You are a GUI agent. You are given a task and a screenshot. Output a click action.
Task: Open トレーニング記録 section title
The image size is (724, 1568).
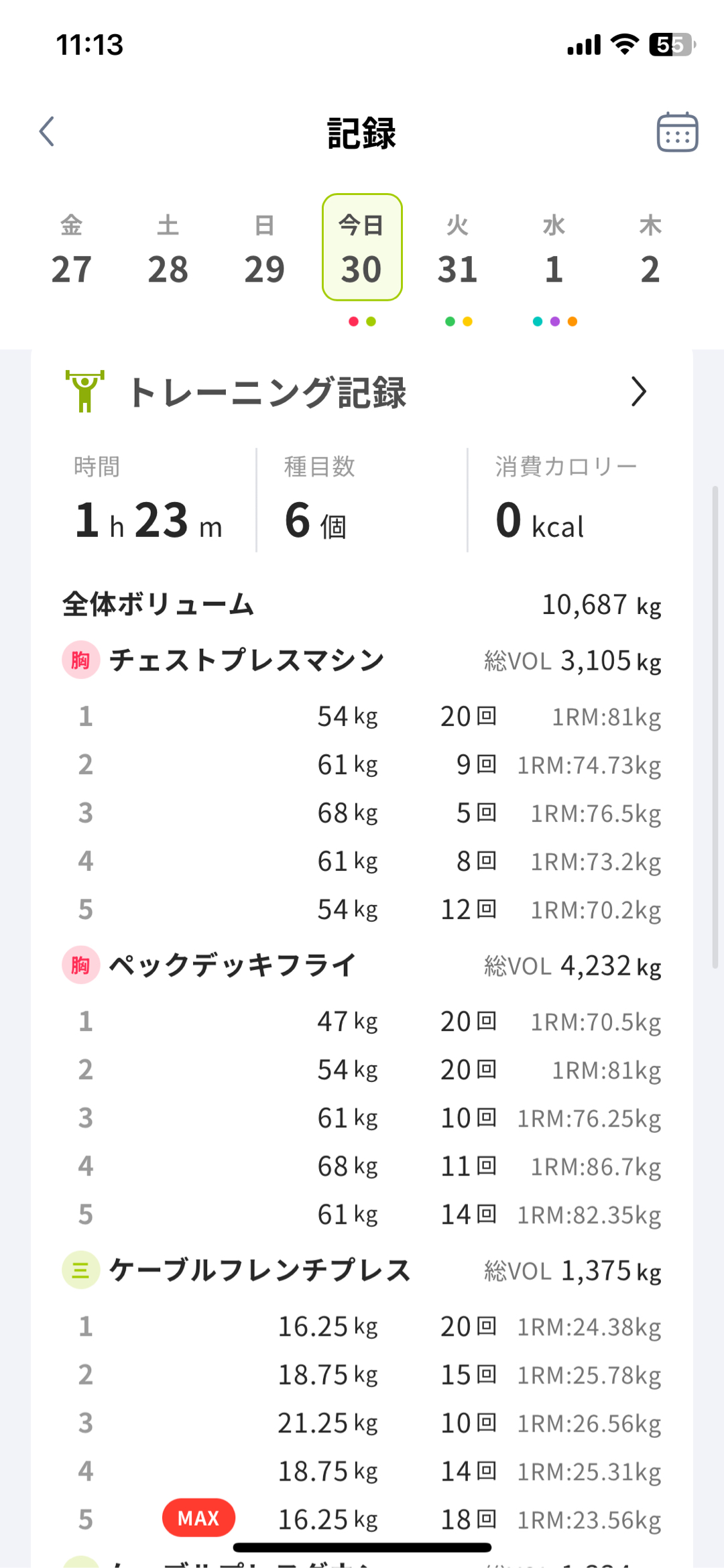pos(267,392)
